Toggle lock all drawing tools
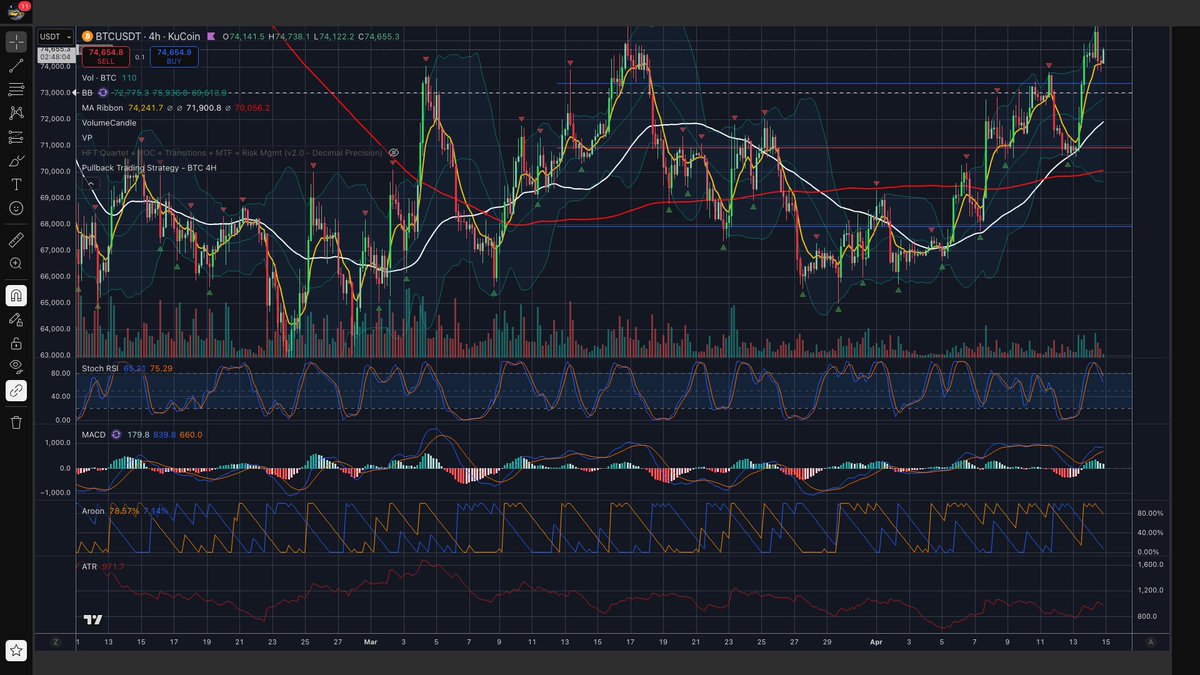The image size is (1200, 675). coord(16,343)
